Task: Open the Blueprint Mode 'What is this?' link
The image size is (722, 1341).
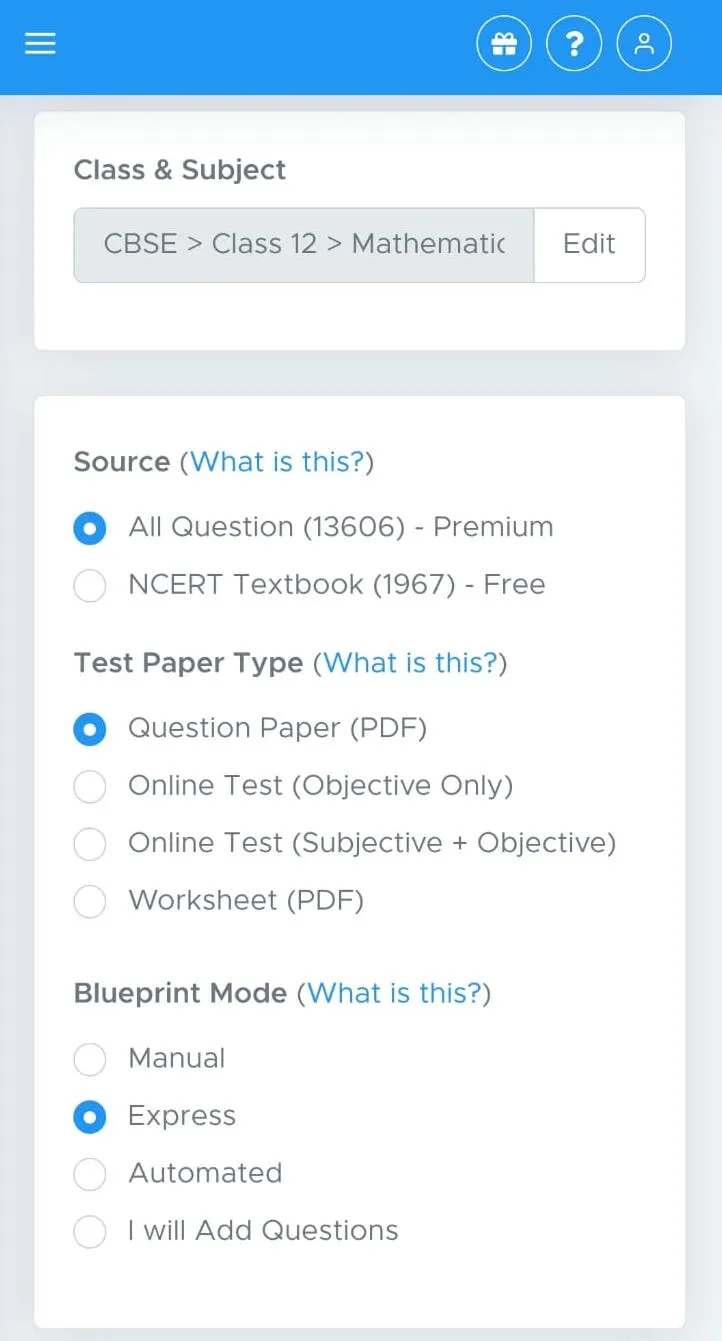Action: pos(396,993)
